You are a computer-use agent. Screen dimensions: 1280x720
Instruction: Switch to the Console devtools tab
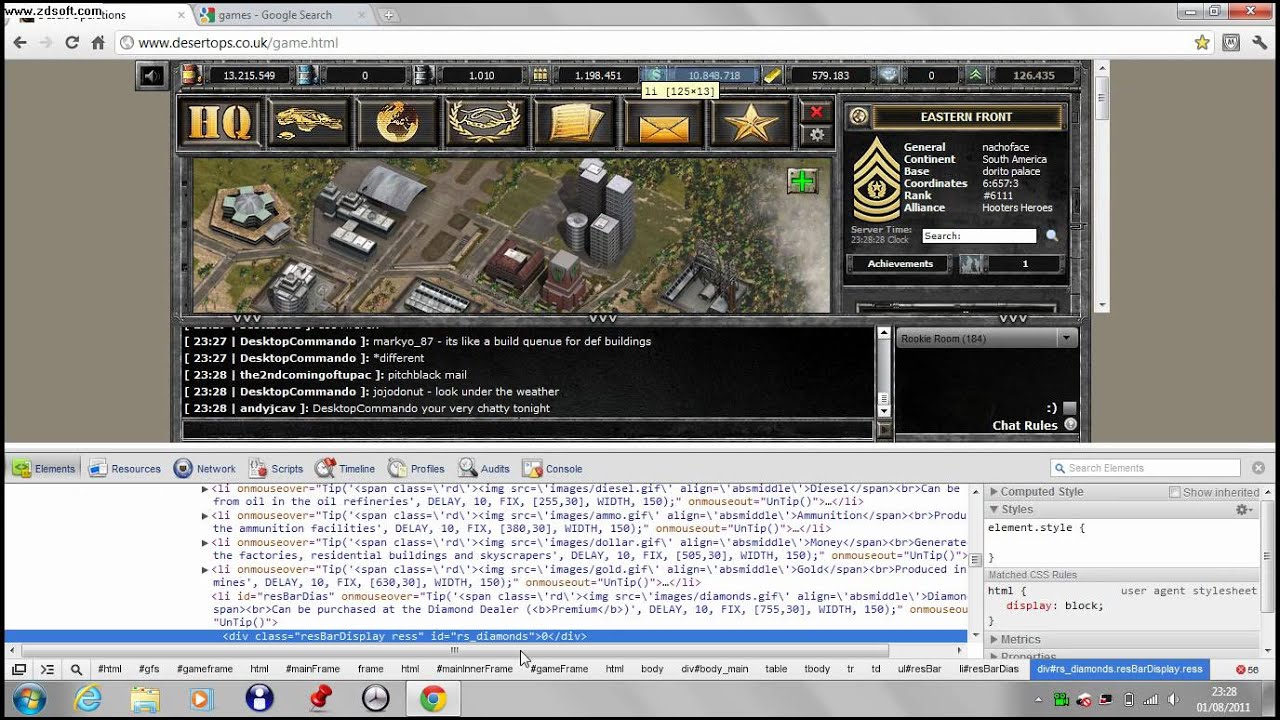(x=552, y=468)
